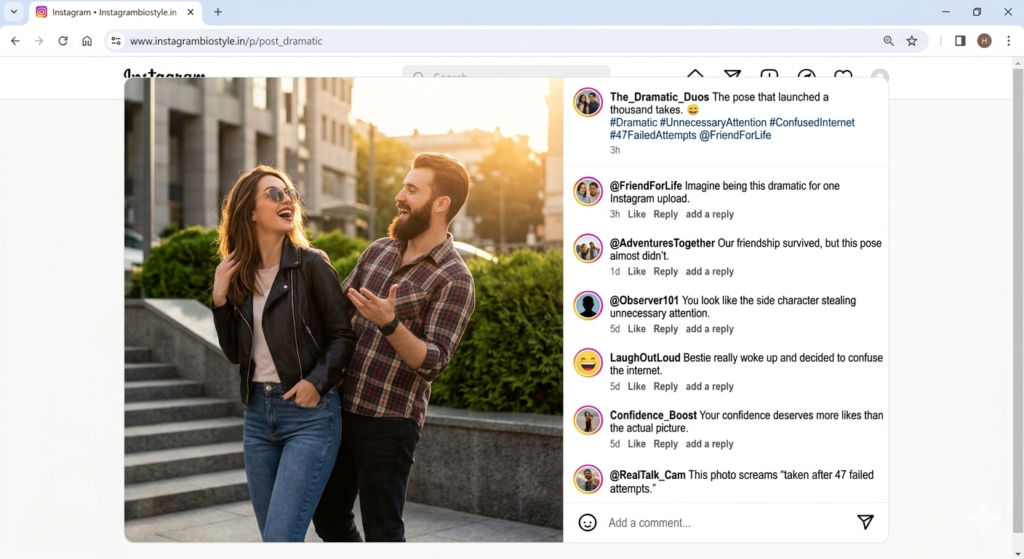Send comment with the paper plane icon

coord(865,521)
